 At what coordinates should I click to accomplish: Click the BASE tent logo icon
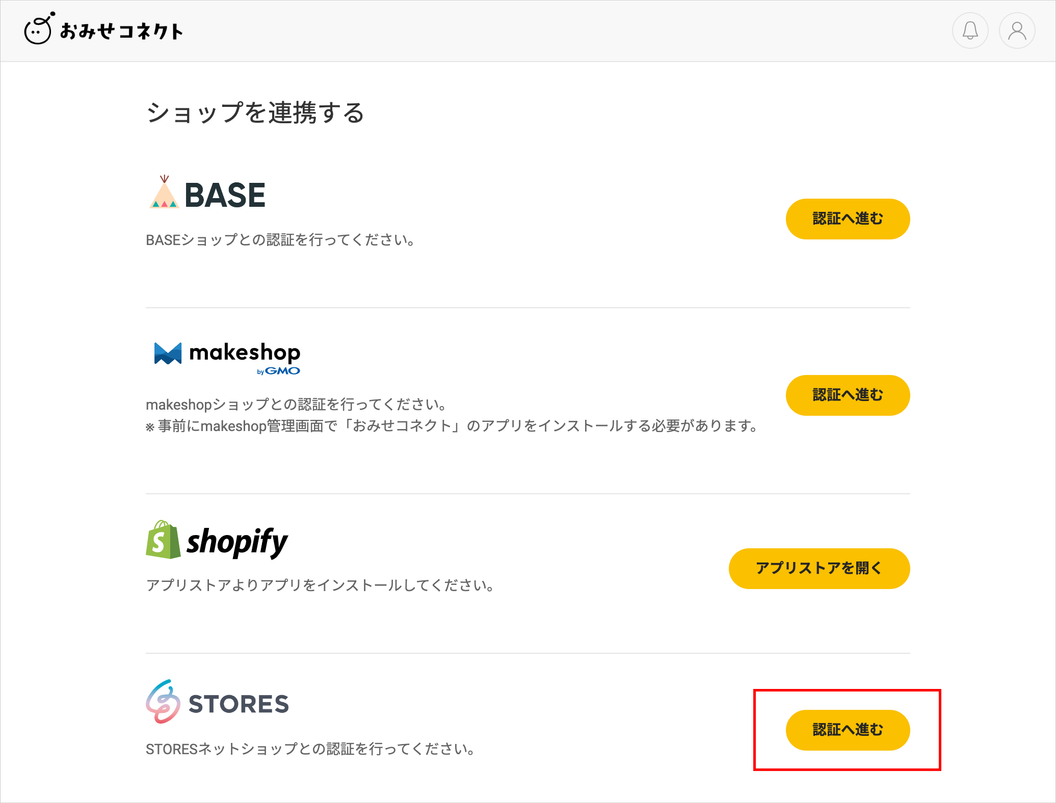164,192
